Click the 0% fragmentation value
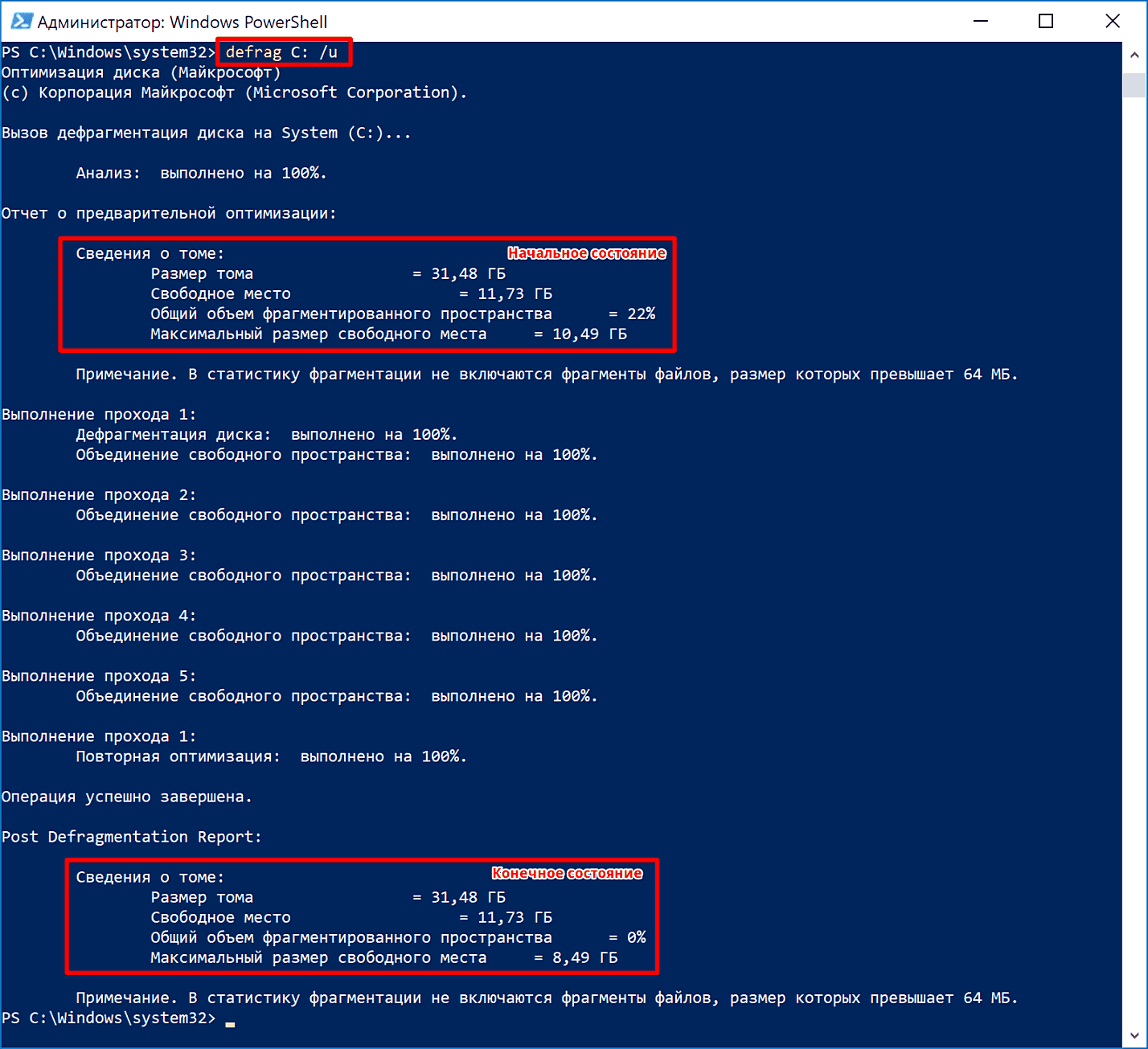Viewport: 1148px width, 1049px height. coord(636,937)
